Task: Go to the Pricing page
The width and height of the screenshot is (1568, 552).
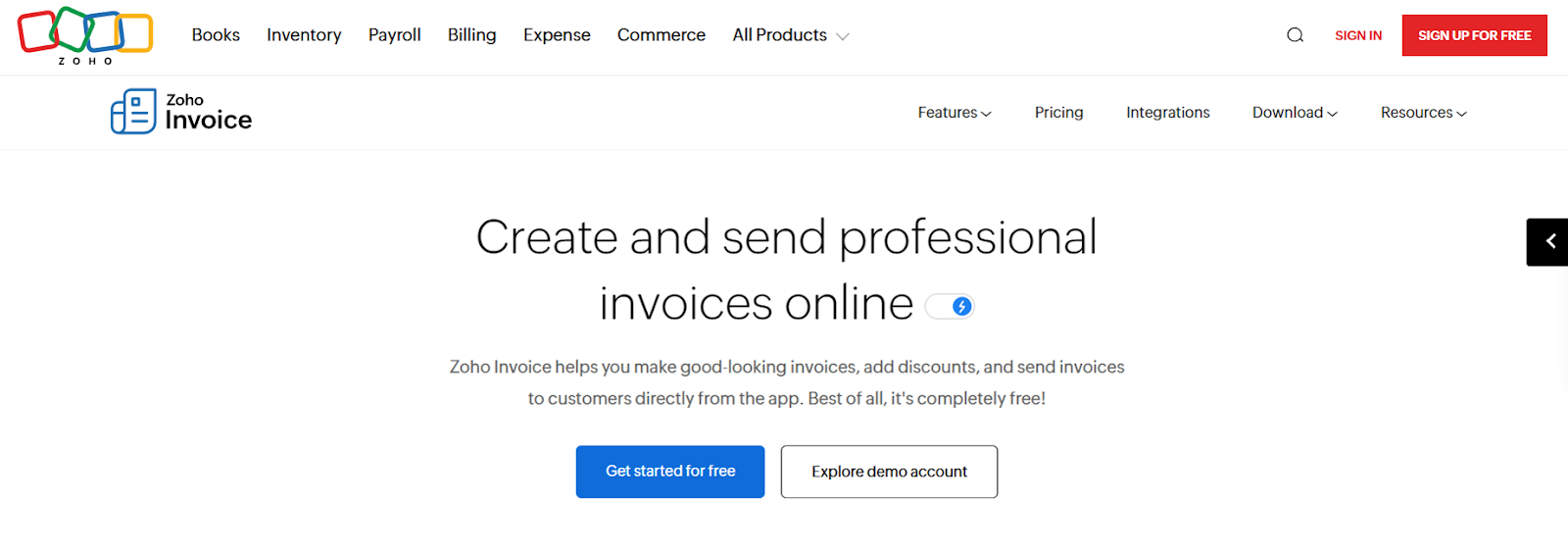Action: pyautogui.click(x=1058, y=113)
